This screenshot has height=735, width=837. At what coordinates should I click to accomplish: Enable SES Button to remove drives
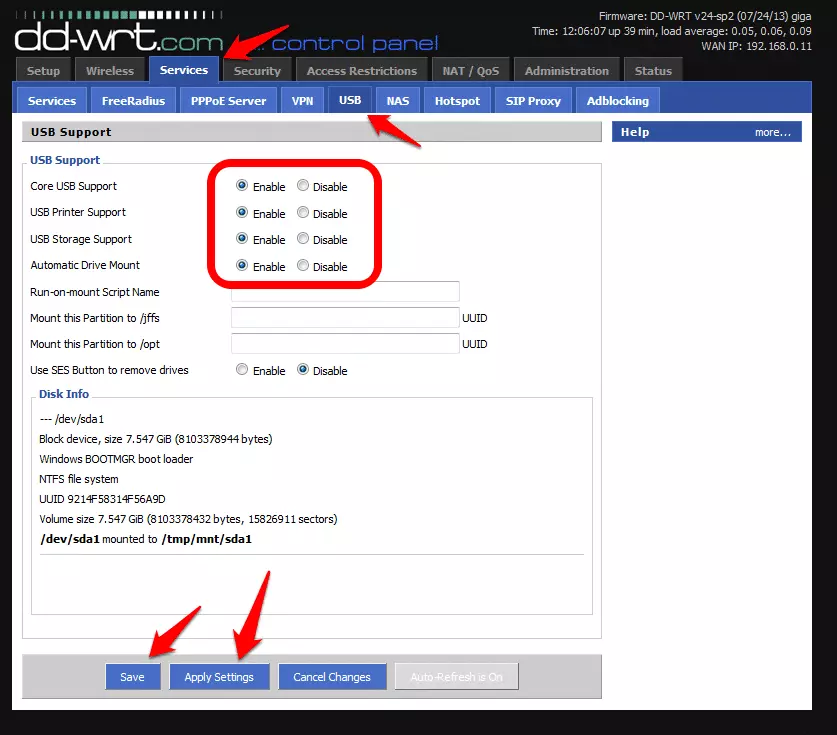point(242,370)
